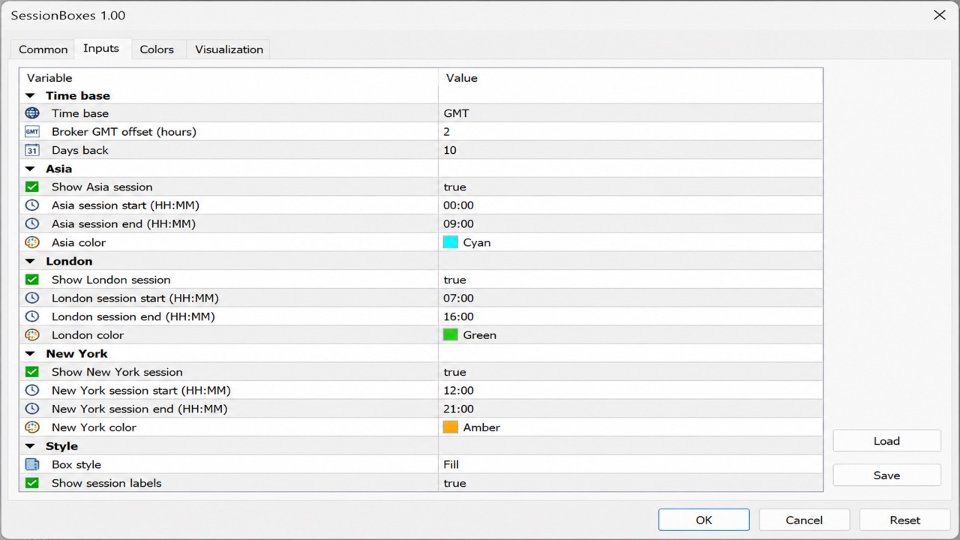Switch to the Visualization tab
960x540 pixels.
point(229,50)
